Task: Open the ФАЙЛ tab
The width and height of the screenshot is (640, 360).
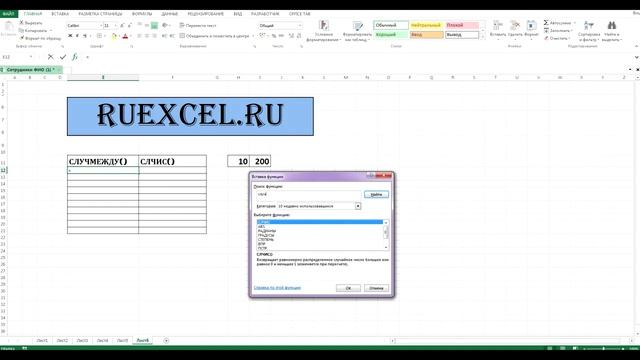Action: (x=8, y=13)
